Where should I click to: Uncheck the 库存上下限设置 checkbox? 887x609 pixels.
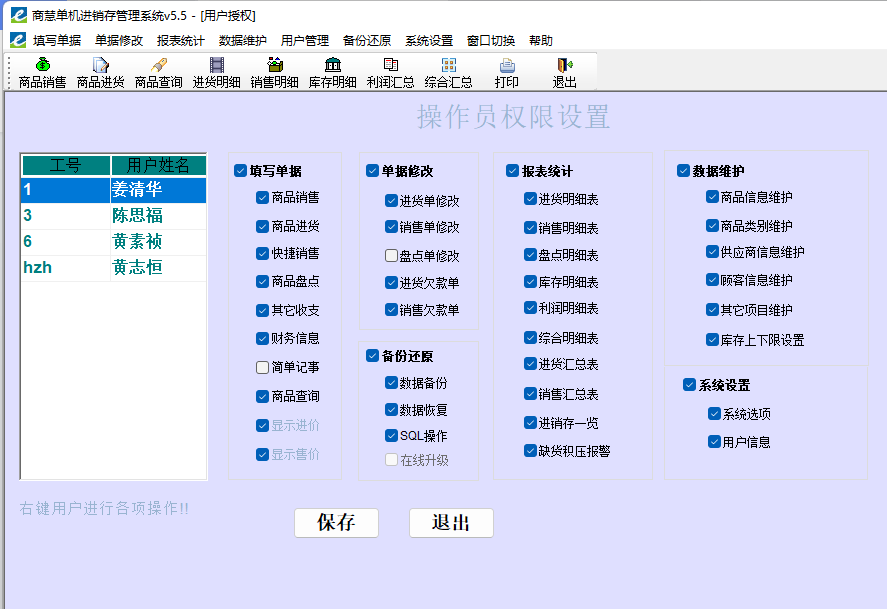(712, 340)
